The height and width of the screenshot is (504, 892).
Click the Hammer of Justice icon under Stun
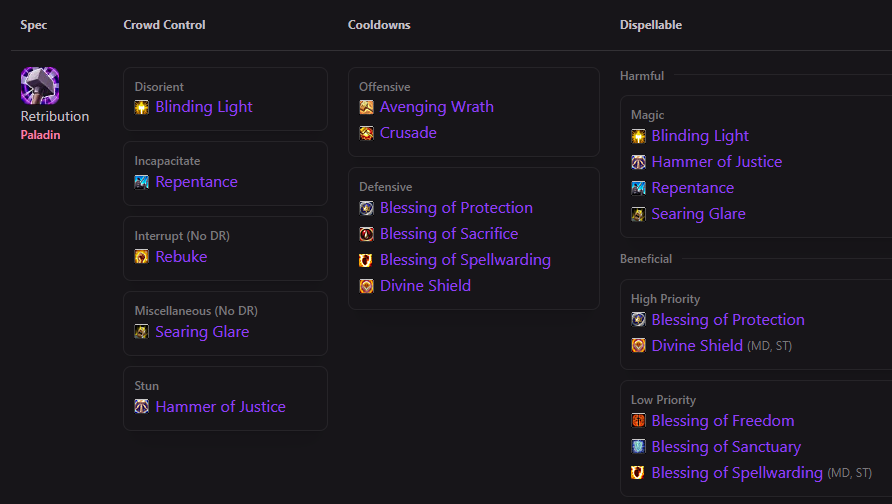coord(142,407)
